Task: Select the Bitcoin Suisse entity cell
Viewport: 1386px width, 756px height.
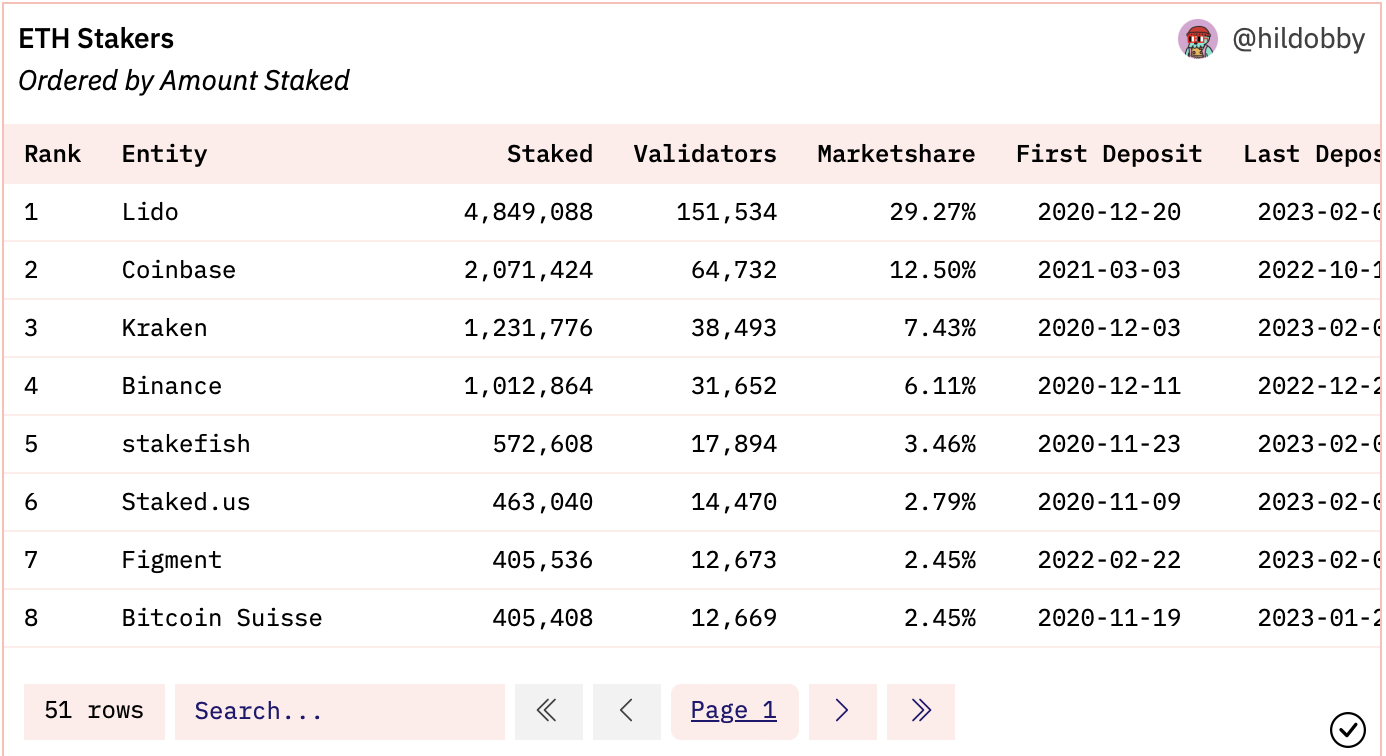Action: pos(222,618)
